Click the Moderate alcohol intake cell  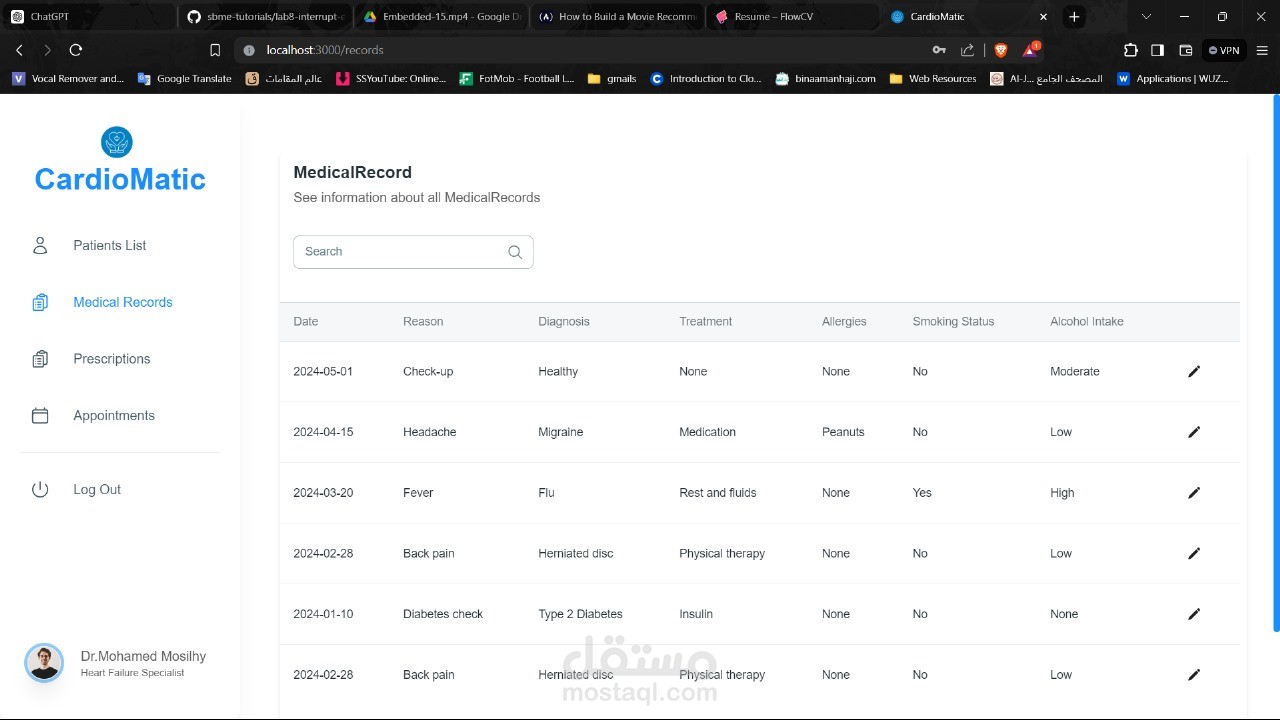point(1075,371)
